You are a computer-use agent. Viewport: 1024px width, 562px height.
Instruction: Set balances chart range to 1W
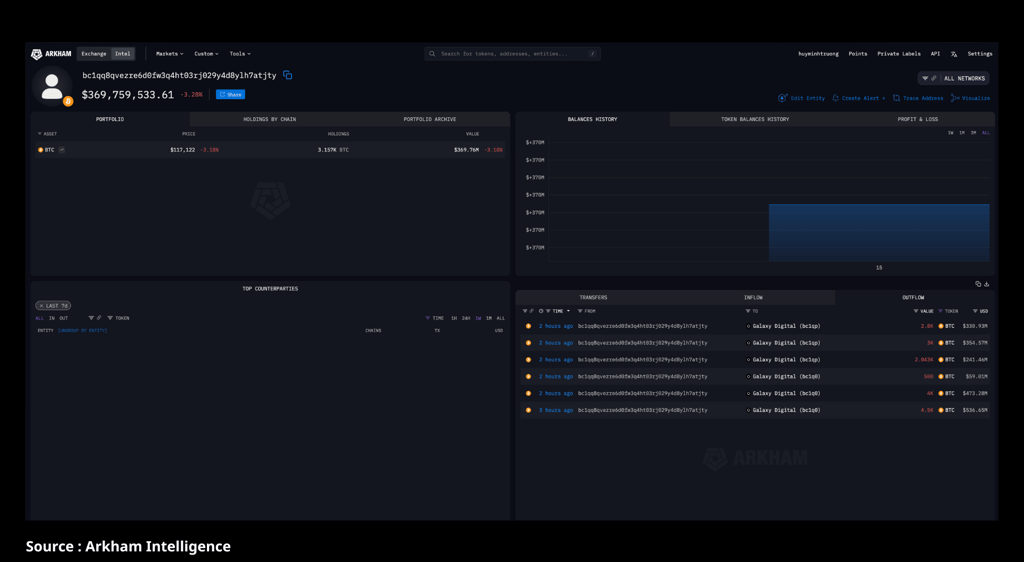tap(950, 133)
